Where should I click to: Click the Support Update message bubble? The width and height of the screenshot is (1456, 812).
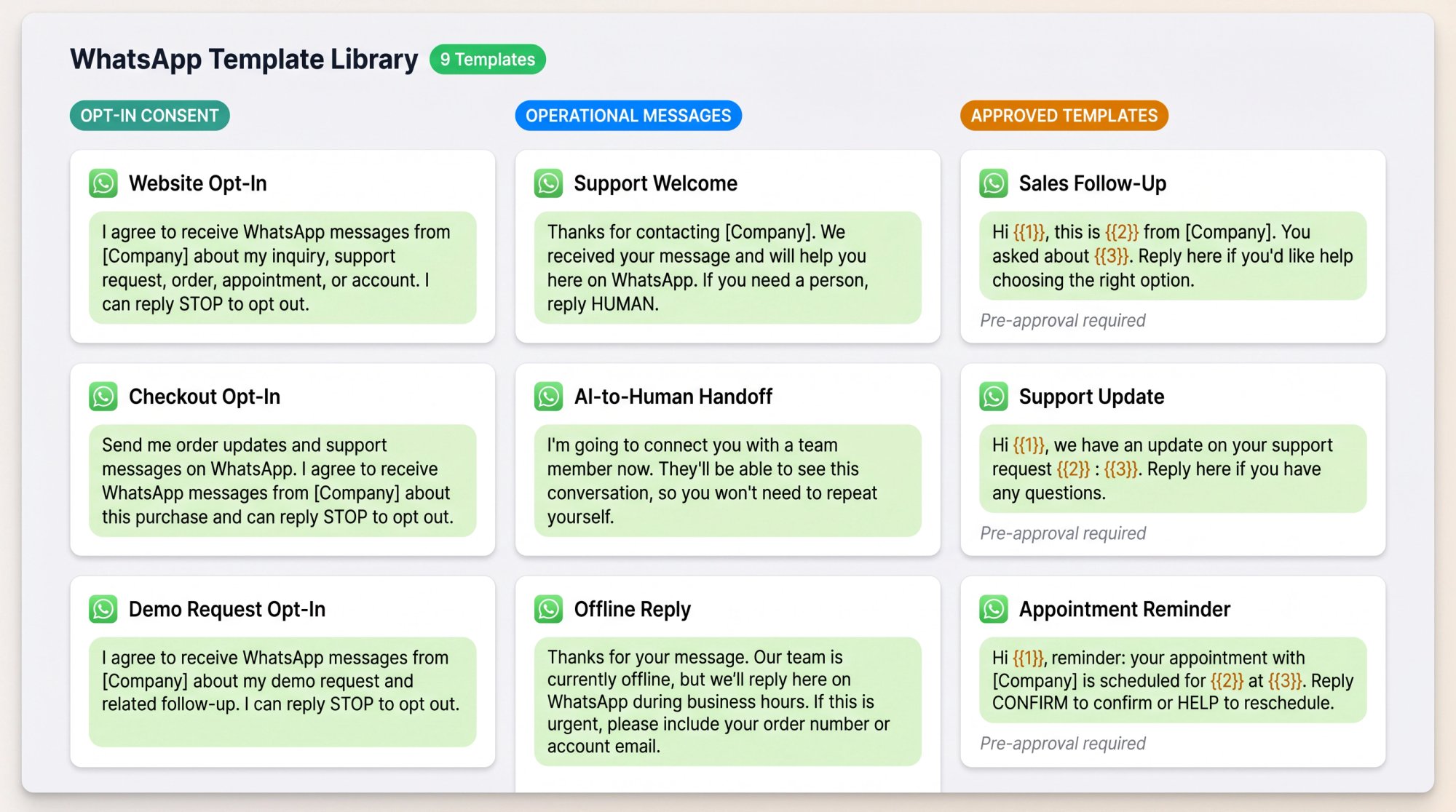click(x=1173, y=469)
